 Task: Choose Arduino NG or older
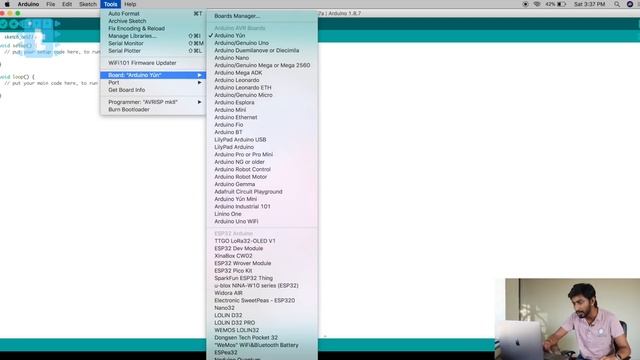pyautogui.click(x=262, y=162)
